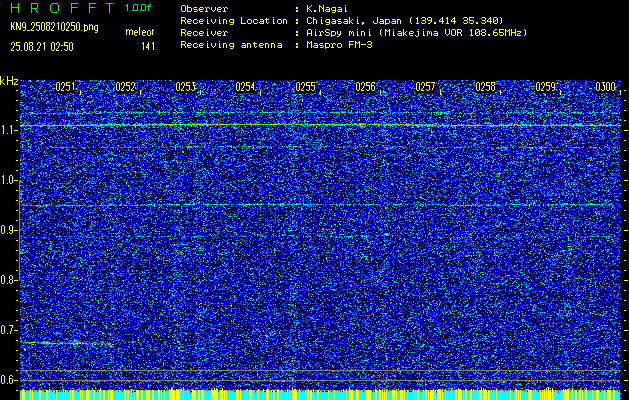
Task: Select the AirSpy mini receiver description
Action: [416, 33]
